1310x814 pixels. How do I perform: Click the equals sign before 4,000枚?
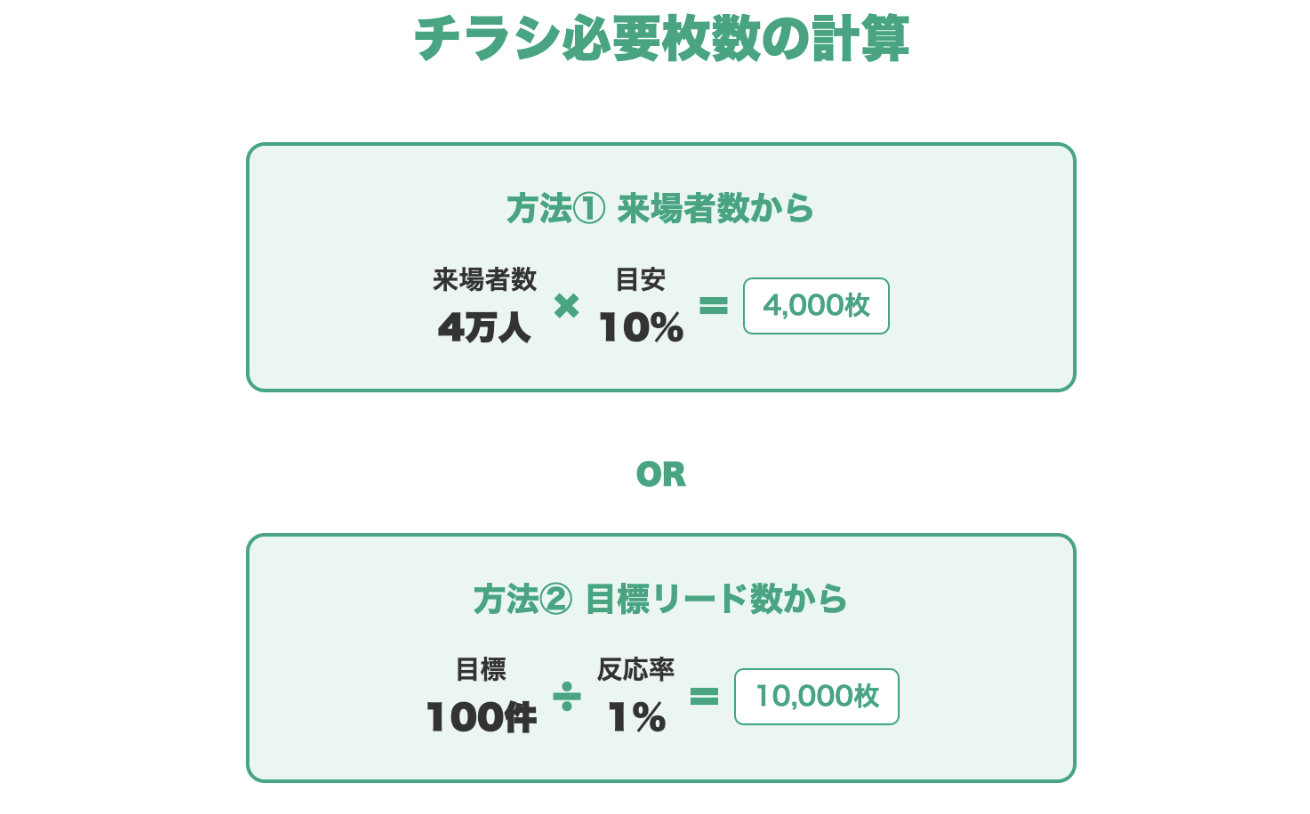click(713, 306)
